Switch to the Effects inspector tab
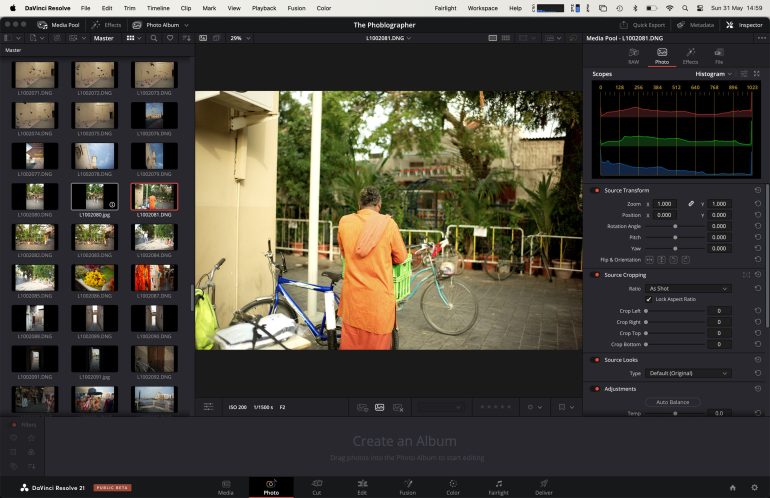770x498 pixels. [x=690, y=56]
